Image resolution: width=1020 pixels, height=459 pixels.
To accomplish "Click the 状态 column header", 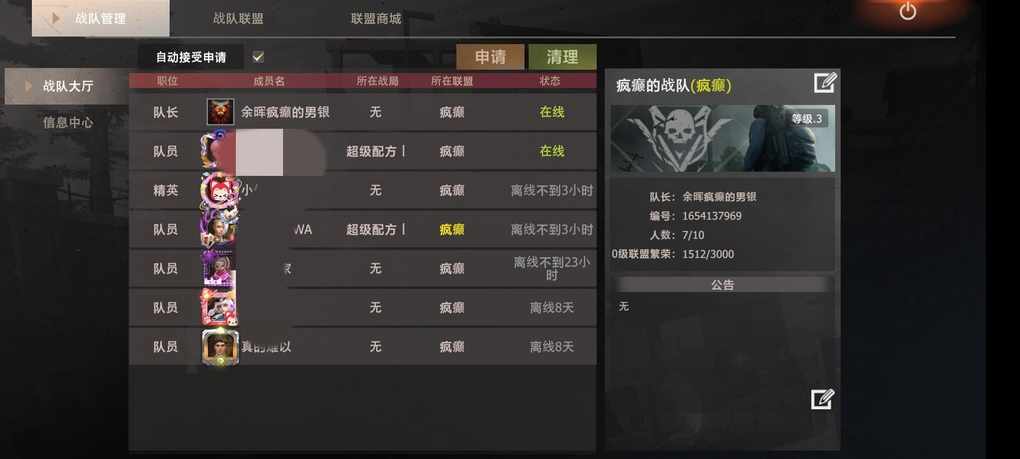I will 550,81.
